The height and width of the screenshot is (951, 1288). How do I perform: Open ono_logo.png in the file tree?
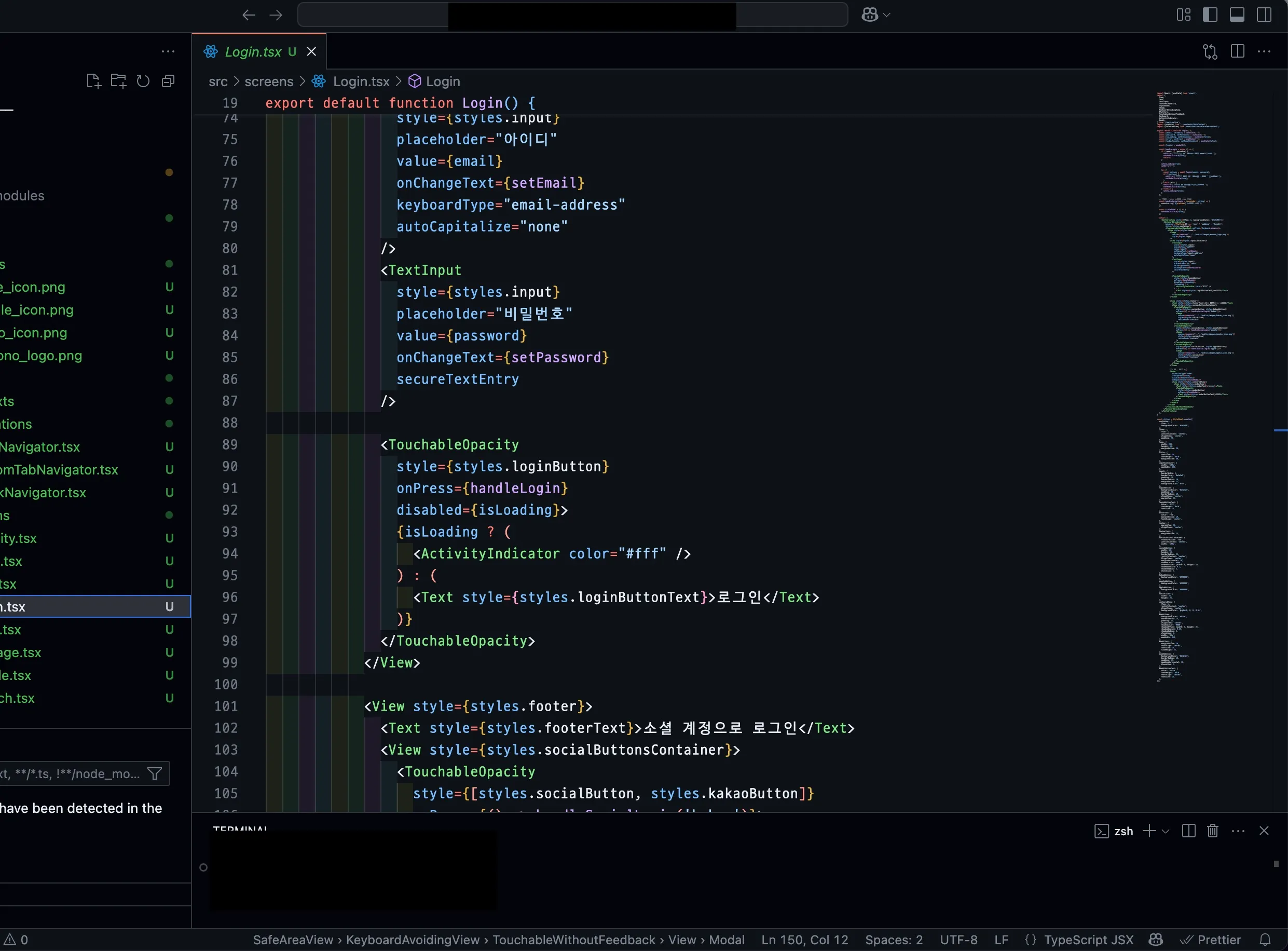coord(41,356)
